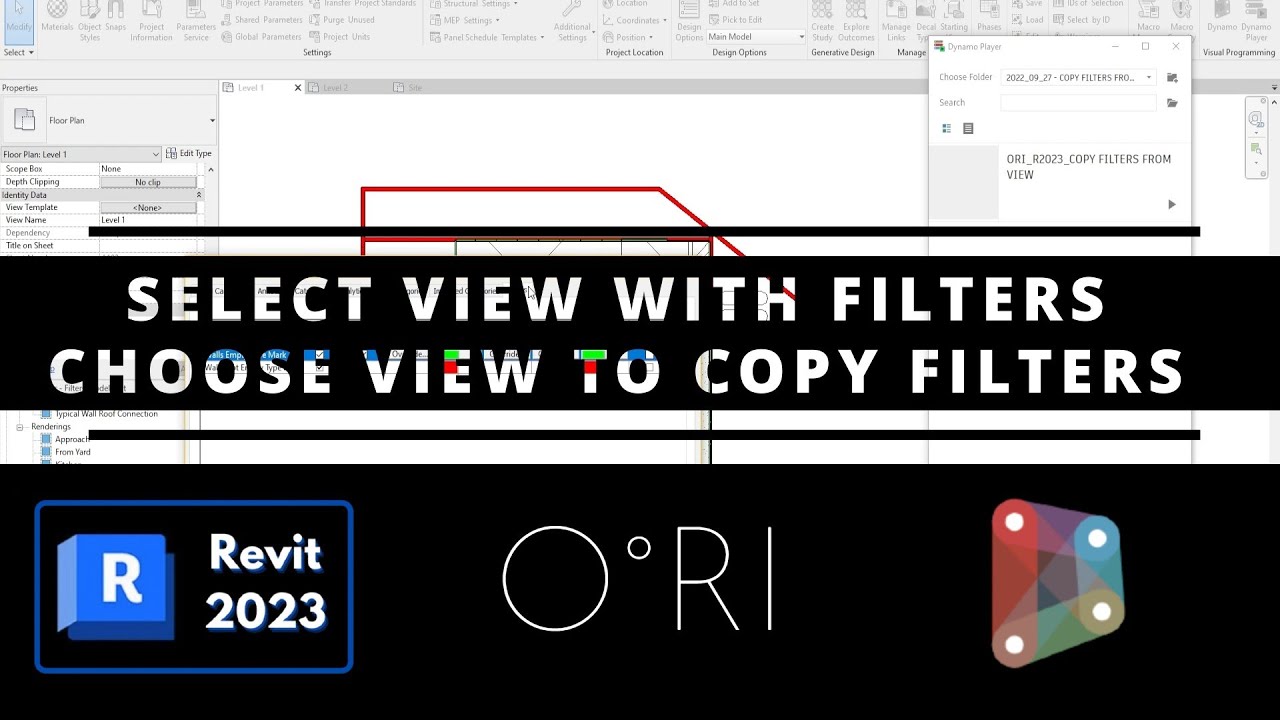The width and height of the screenshot is (1280, 720).
Task: Click the 2D navigation wheel icon
Action: click(x=1256, y=120)
